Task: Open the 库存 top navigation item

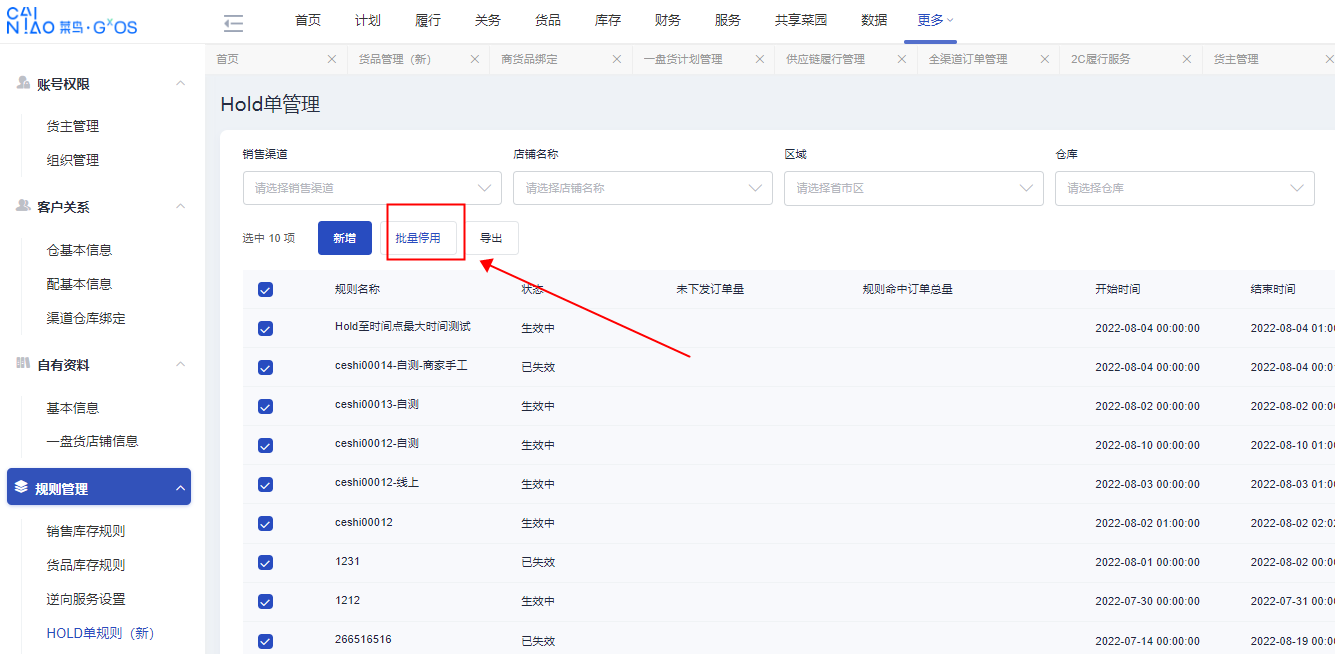Action: point(608,20)
